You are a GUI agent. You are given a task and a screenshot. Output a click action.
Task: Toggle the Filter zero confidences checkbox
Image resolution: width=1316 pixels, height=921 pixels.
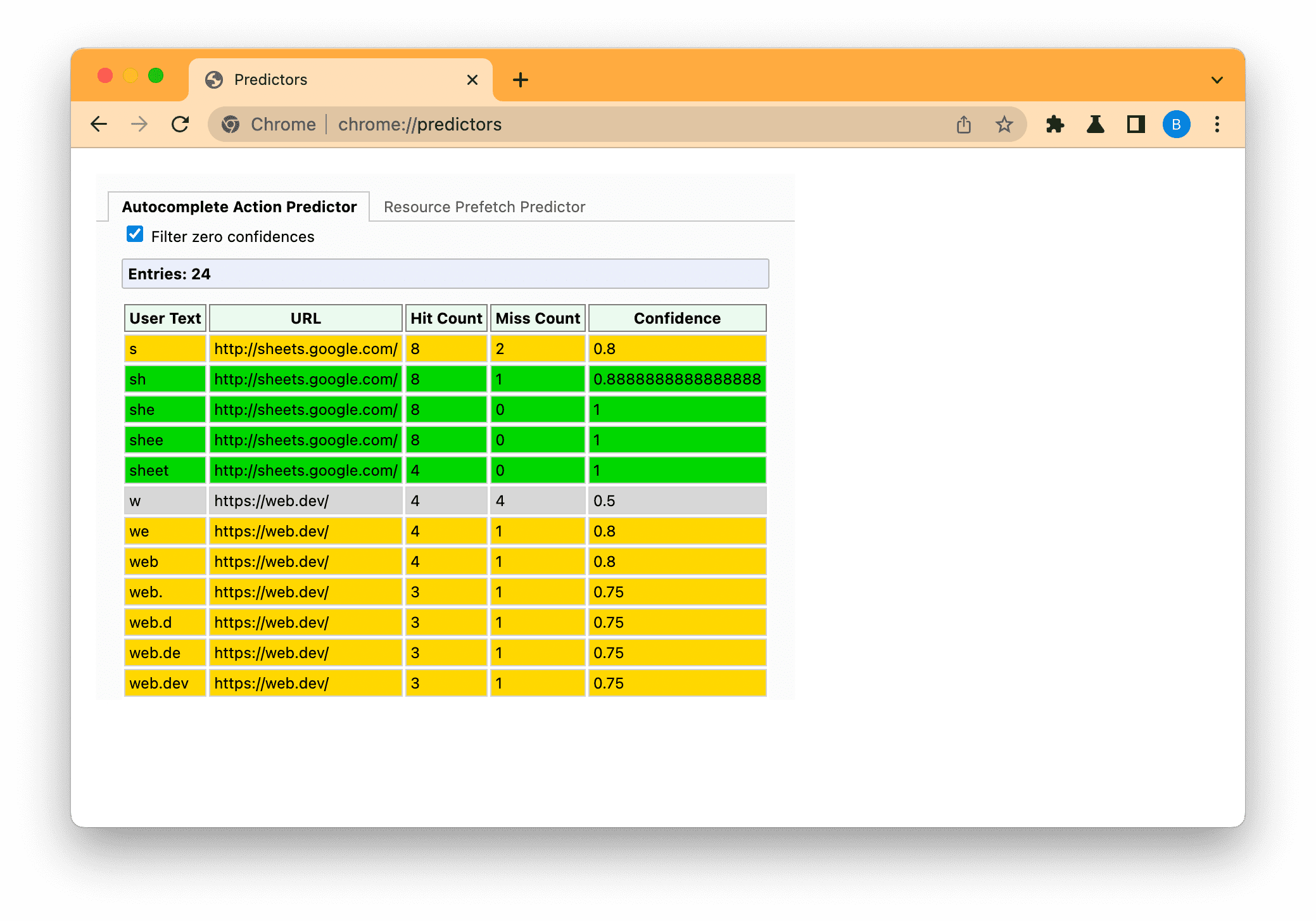tap(135, 236)
